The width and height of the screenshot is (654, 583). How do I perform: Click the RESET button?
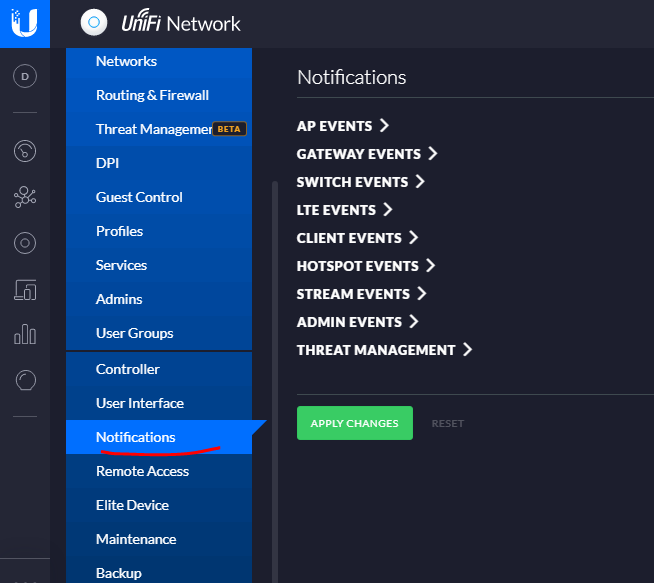pos(448,423)
